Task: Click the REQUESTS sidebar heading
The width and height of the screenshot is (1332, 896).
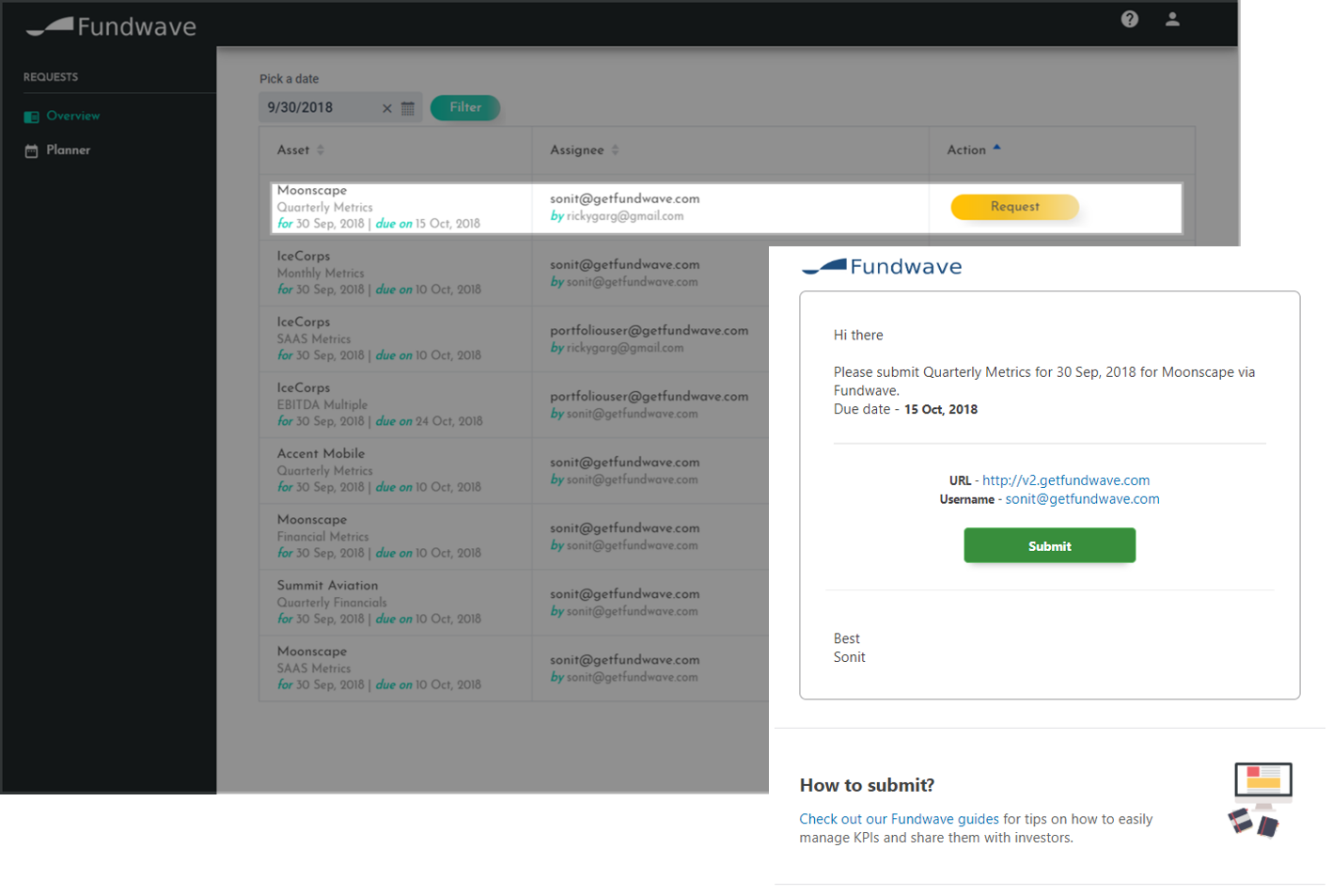Action: coord(51,77)
